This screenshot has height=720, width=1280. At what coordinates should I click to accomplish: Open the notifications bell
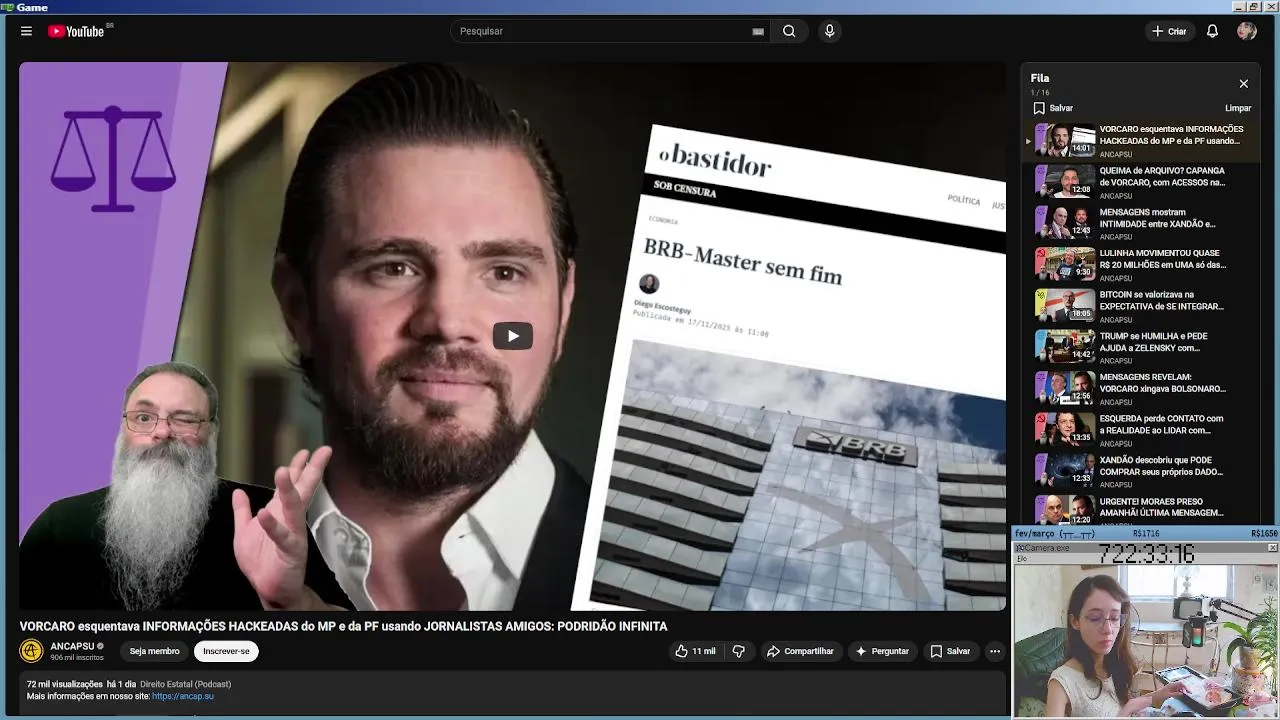[x=1212, y=31]
